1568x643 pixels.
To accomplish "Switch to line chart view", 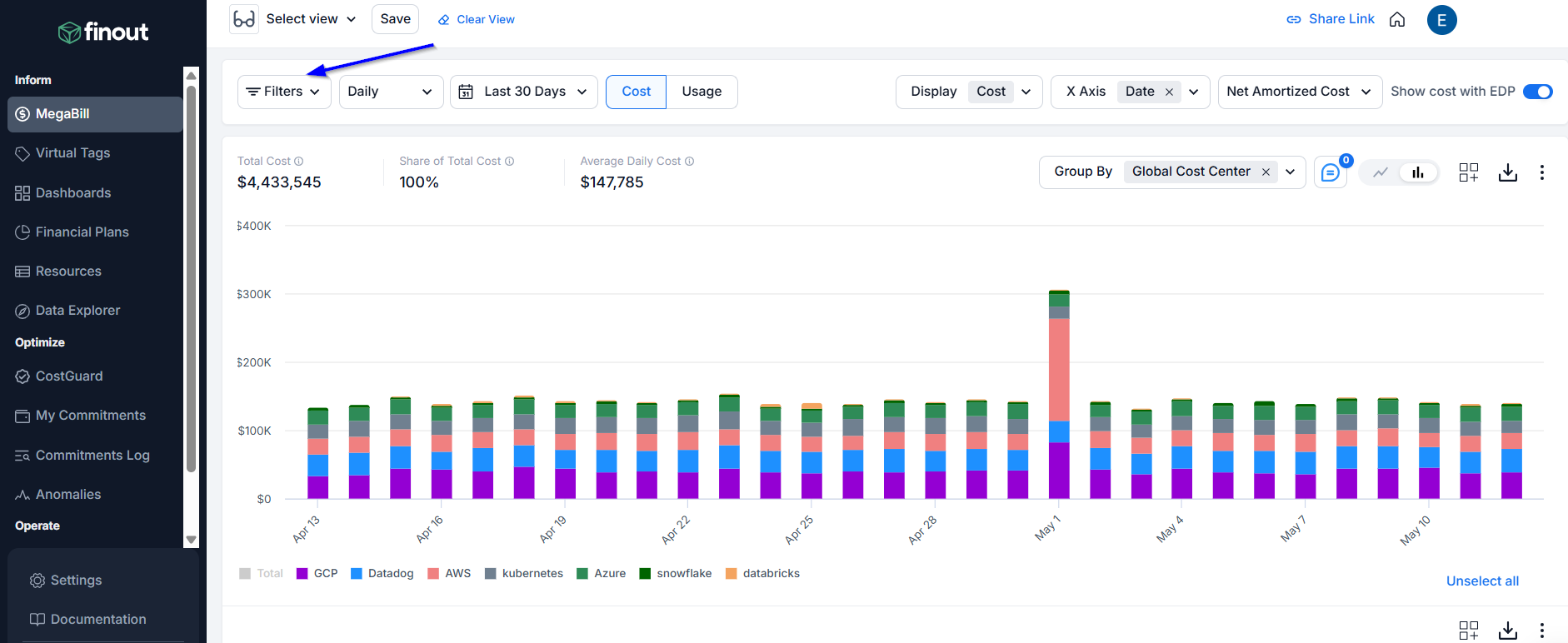I will pos(1381,172).
